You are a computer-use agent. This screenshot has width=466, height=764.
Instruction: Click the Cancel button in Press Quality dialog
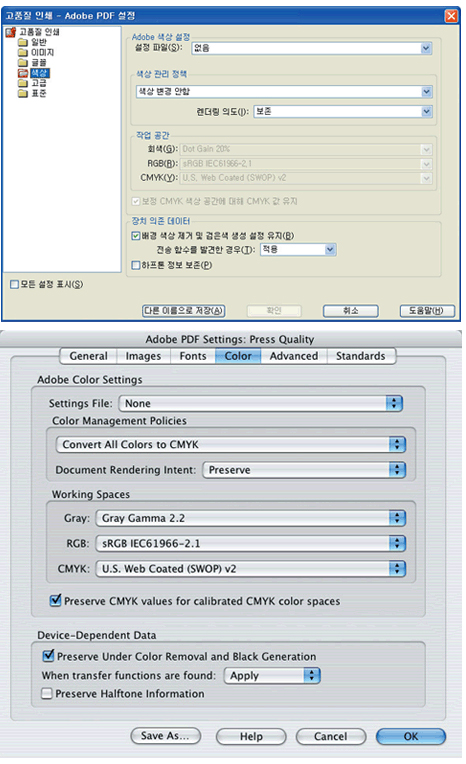pyautogui.click(x=331, y=736)
